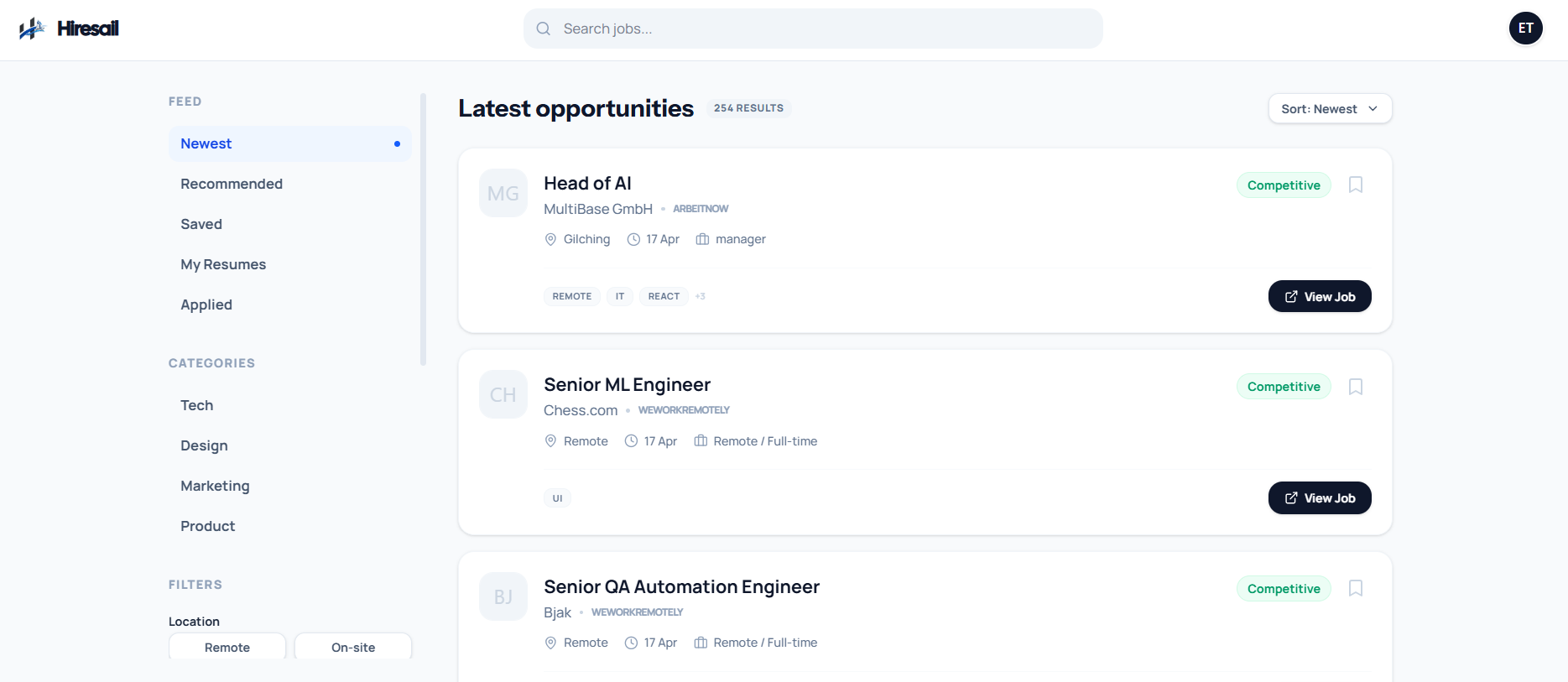The image size is (1568, 682).
Task: Click the search magnifier icon
Action: 544,29
